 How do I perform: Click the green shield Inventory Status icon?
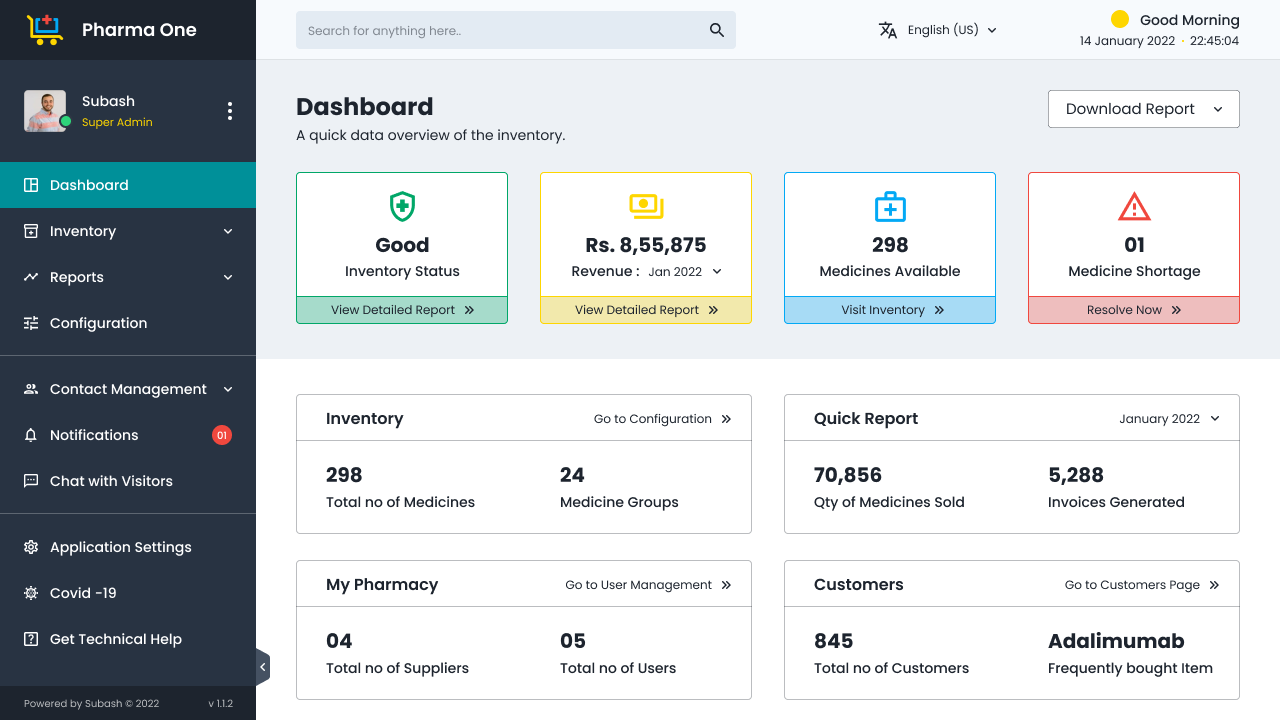pyautogui.click(x=402, y=207)
